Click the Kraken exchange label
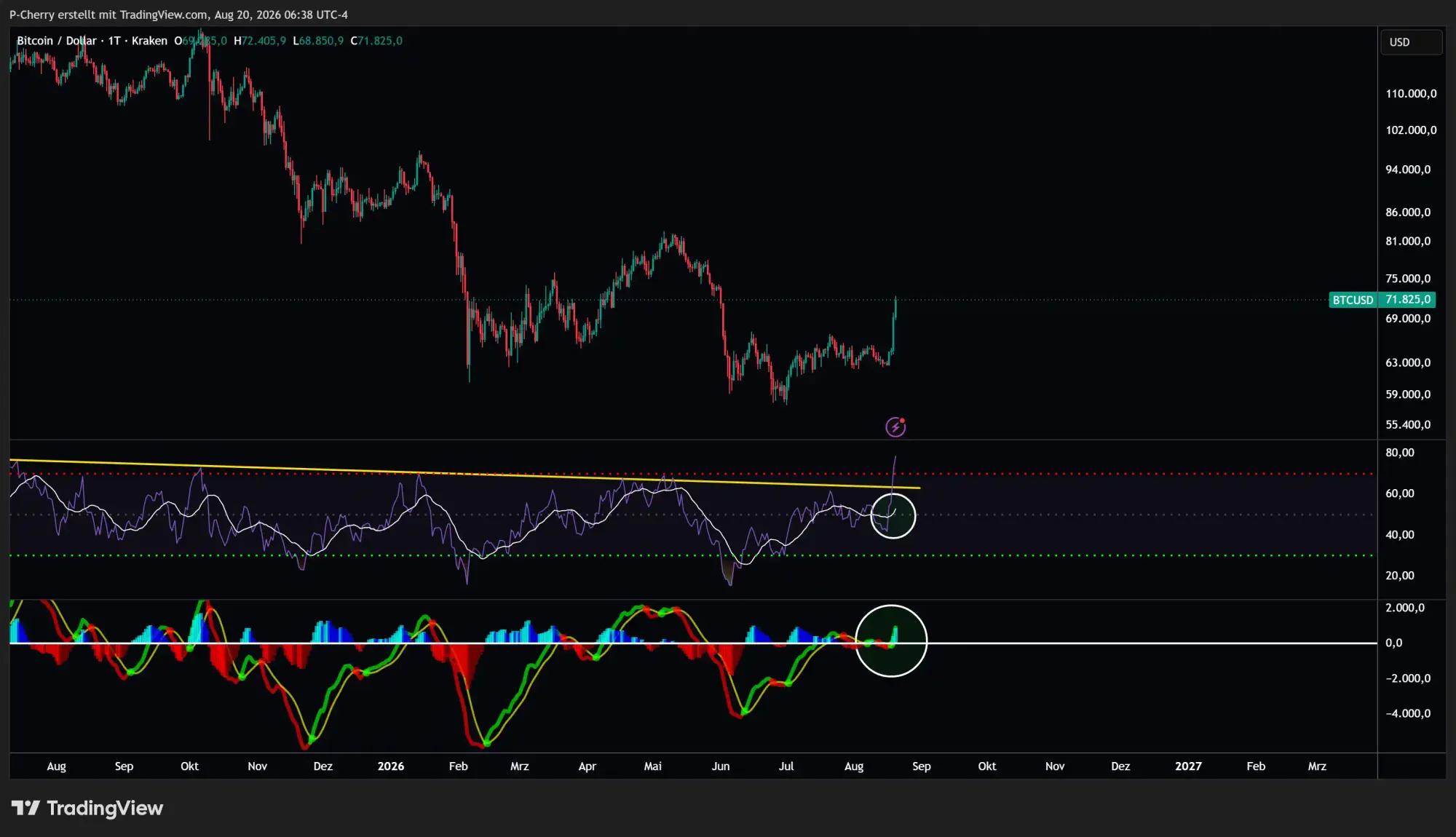The image size is (1456, 837). coord(149,41)
